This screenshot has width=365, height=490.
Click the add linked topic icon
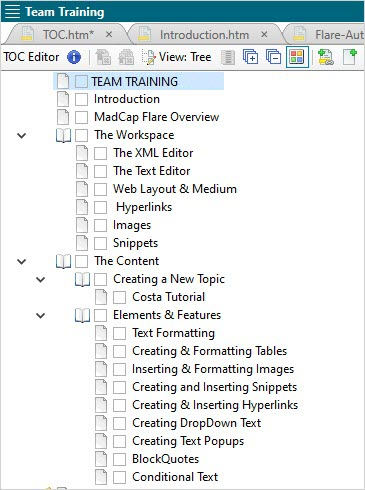326,57
